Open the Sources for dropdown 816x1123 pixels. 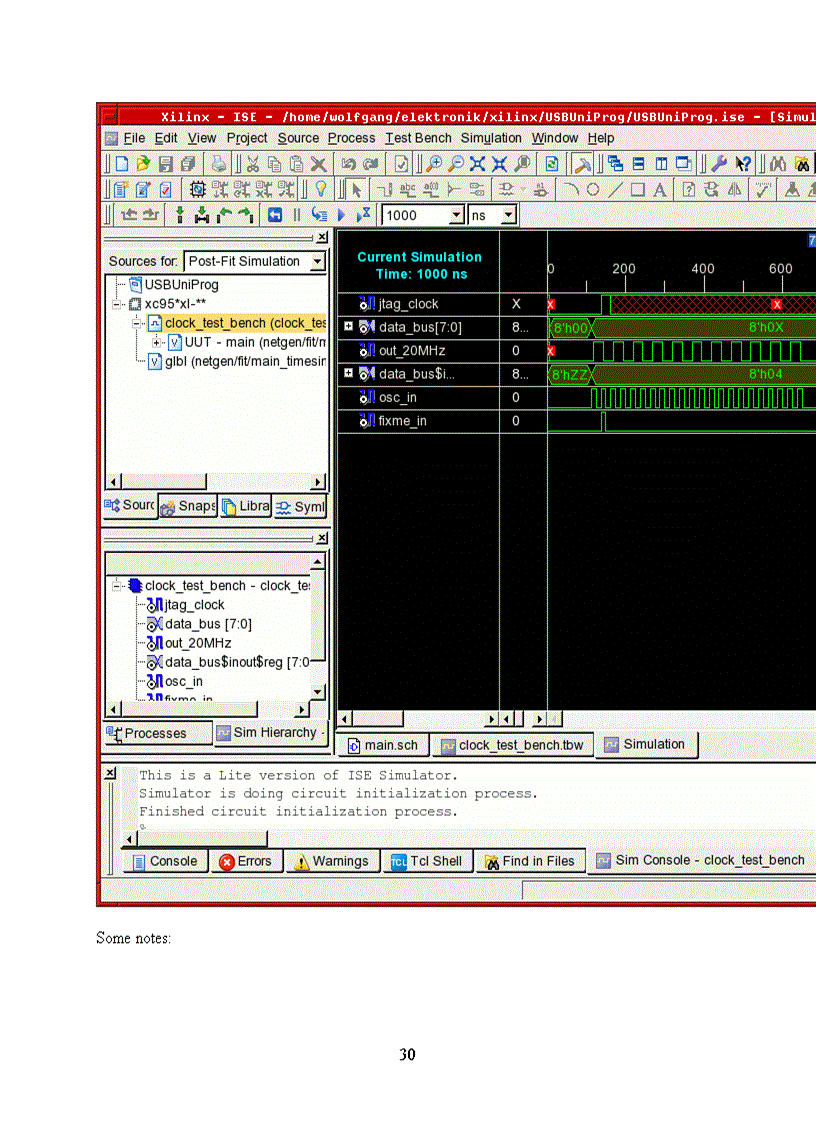pos(317,262)
